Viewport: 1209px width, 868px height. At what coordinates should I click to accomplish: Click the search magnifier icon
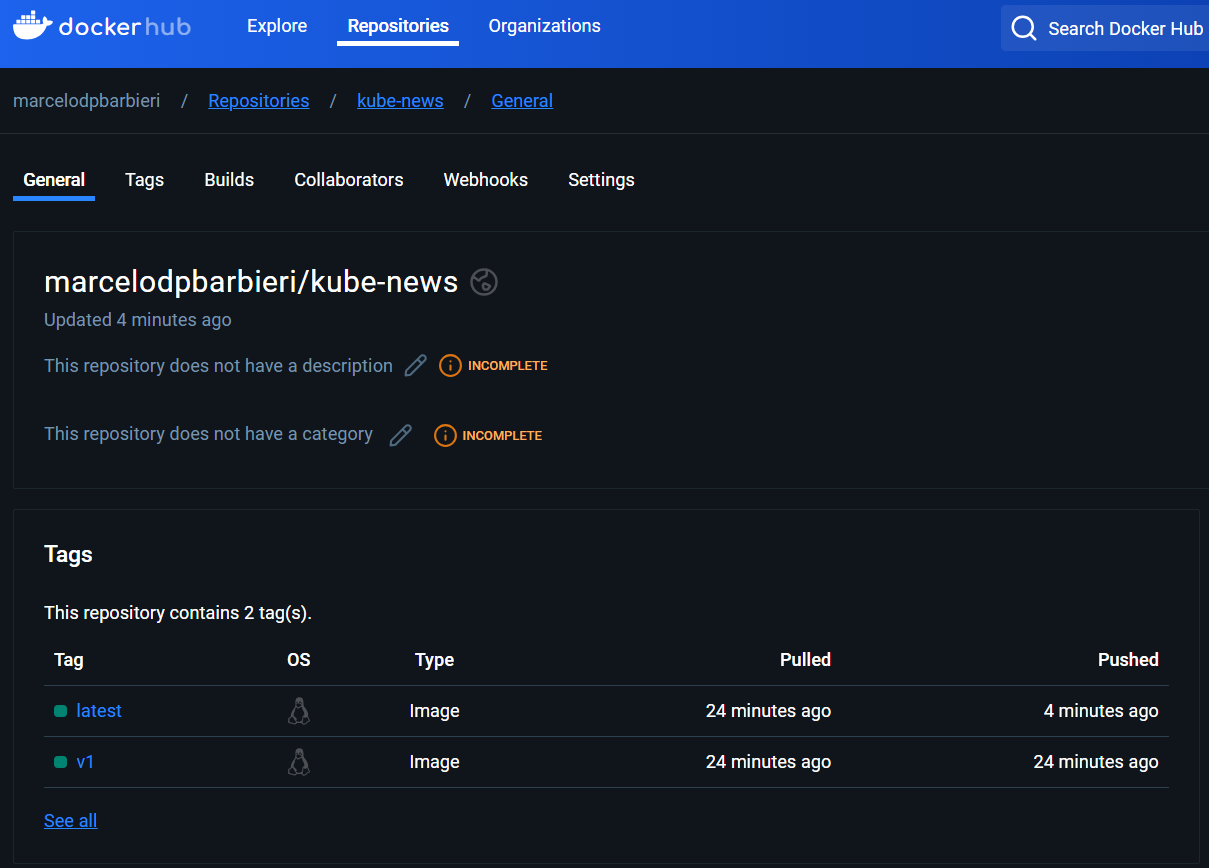click(1024, 28)
